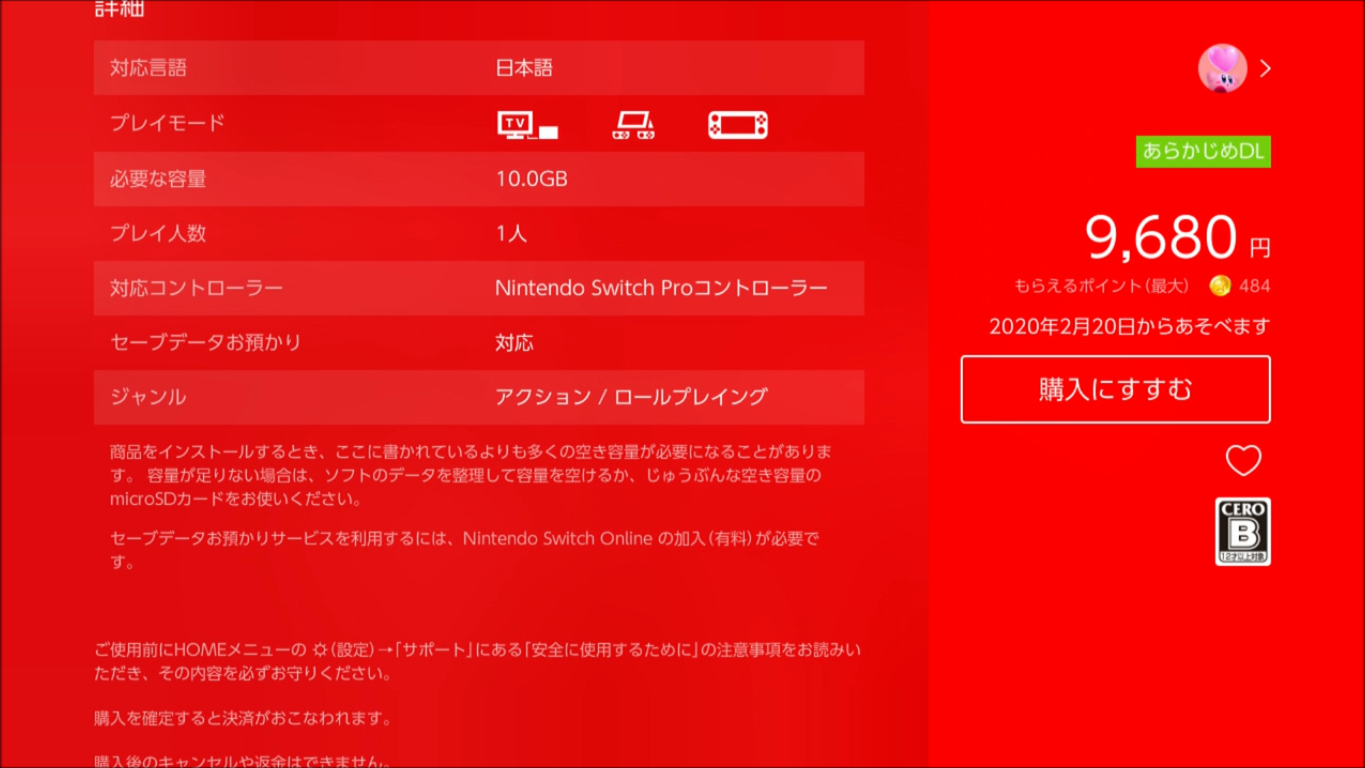Click the 1人 player count value
The width and height of the screenshot is (1365, 768).
[511, 234]
